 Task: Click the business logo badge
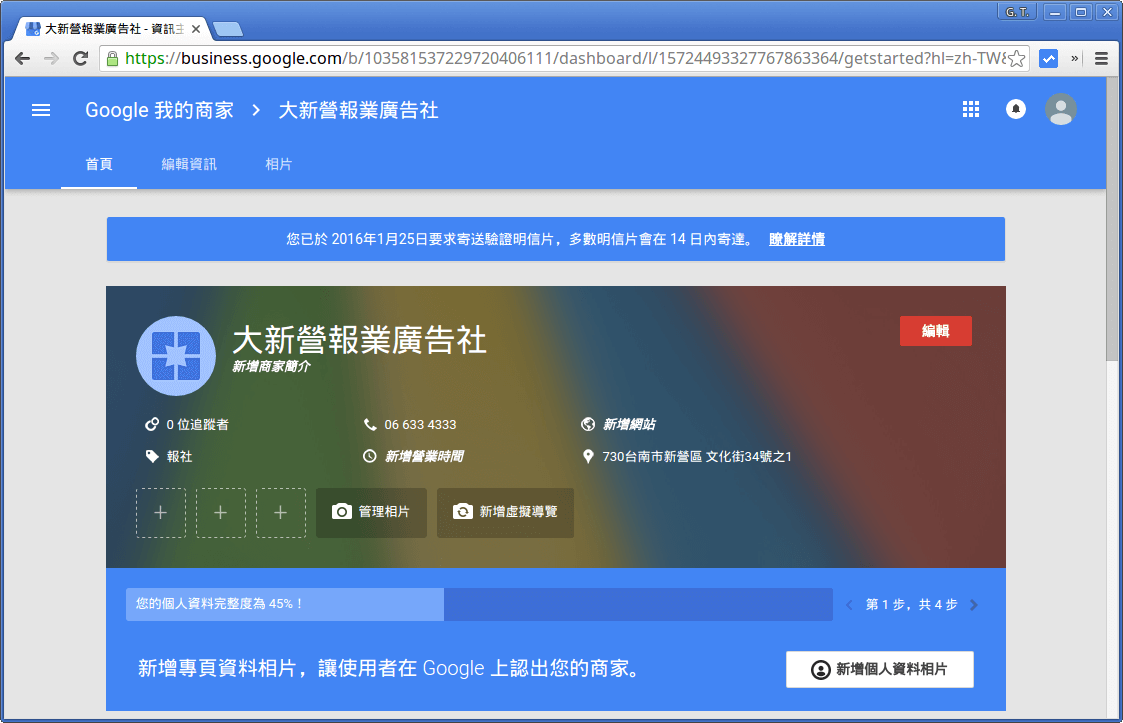[x=175, y=355]
